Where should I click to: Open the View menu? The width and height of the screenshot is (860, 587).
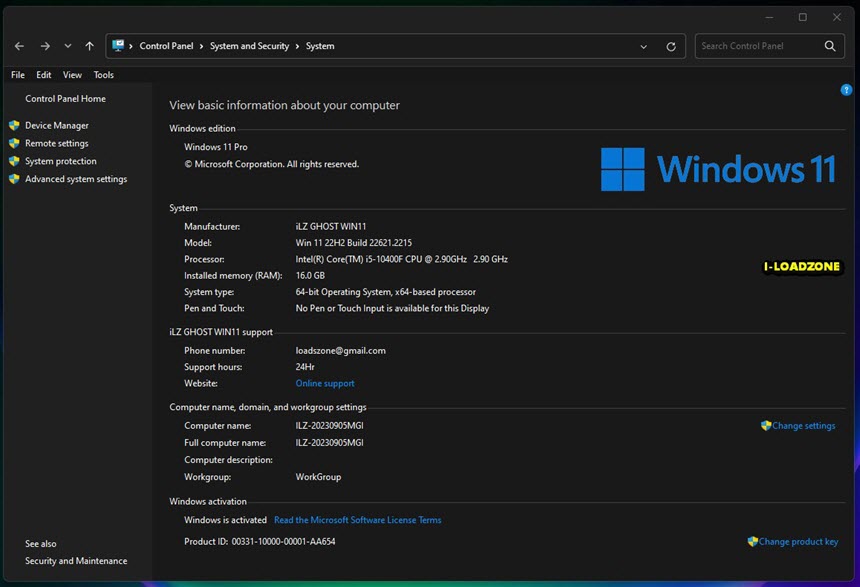[x=72, y=75]
